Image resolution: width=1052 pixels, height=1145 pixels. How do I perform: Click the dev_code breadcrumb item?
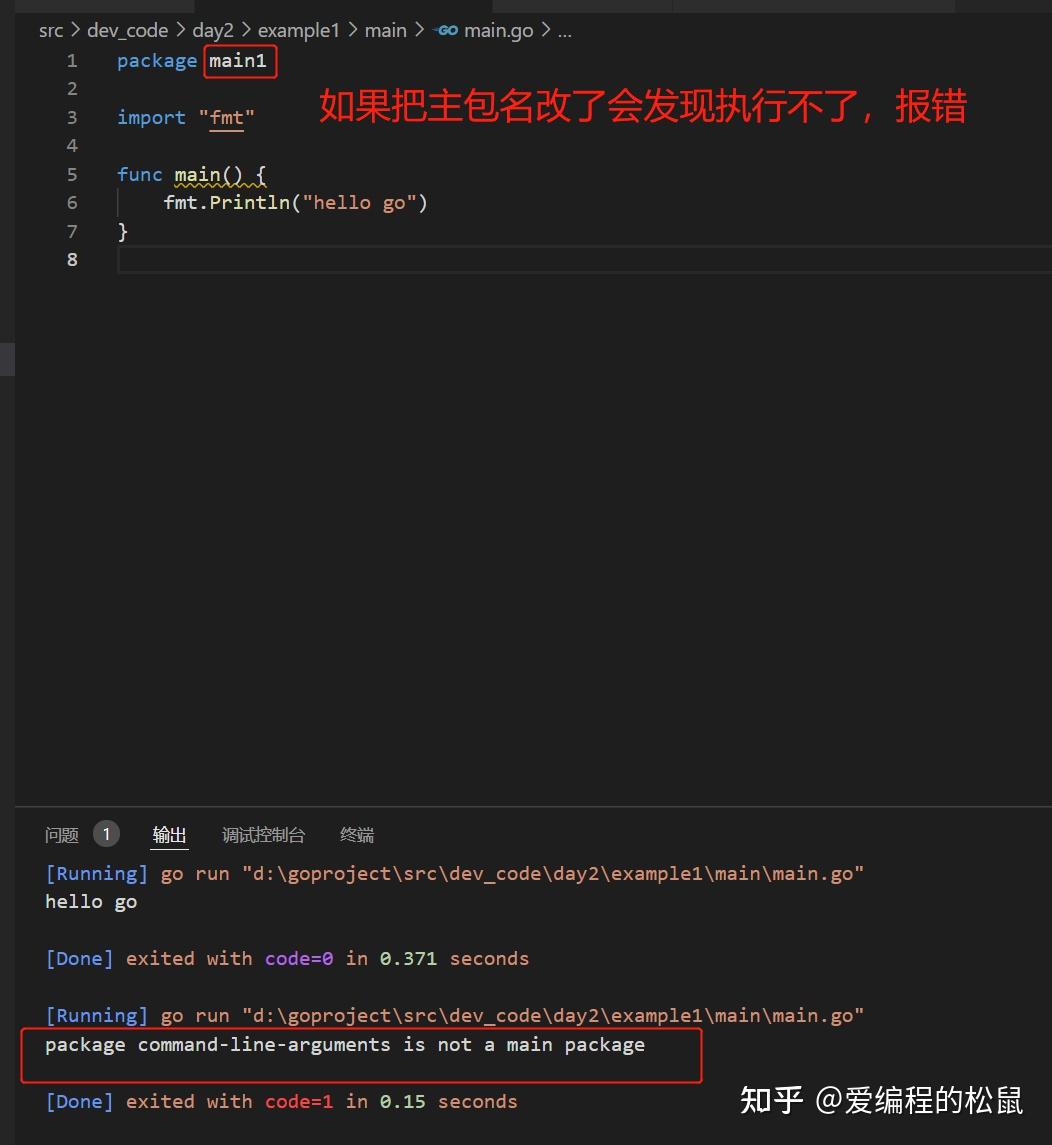(x=127, y=30)
